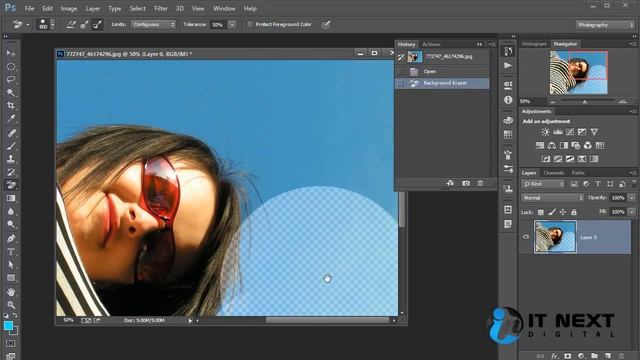Click the Sampling Background Swatch icon
The height and width of the screenshot is (360, 640).
(97, 24)
